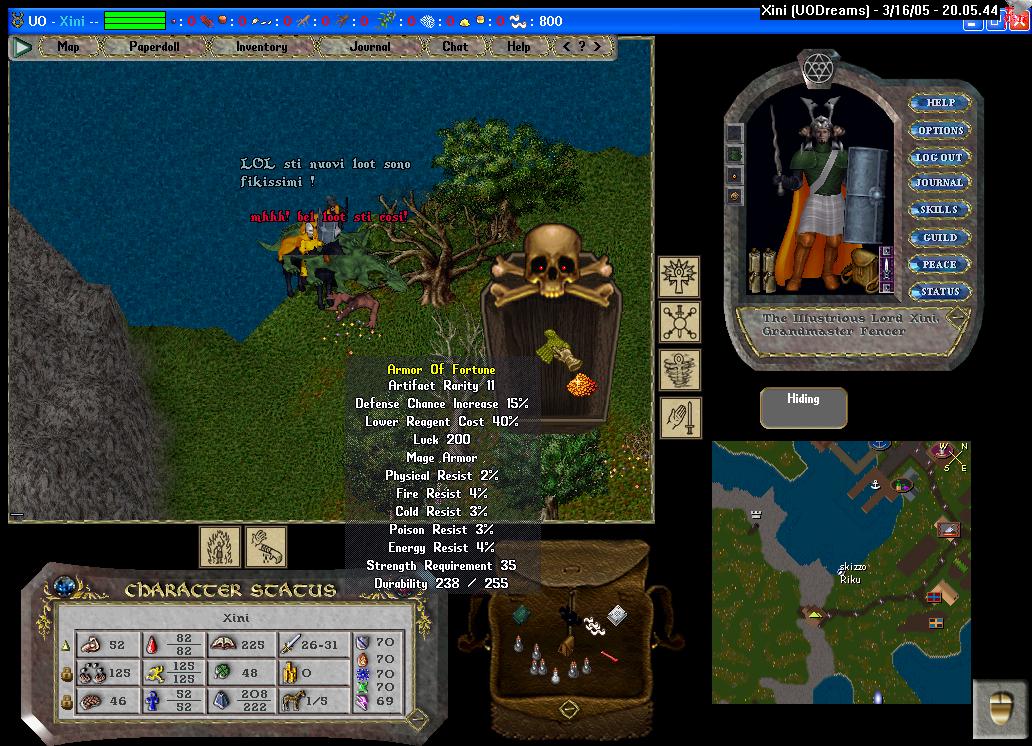Screen dimensions: 1032x746
Task: Click the 'The Illustrious Lord Xini' title text
Action: click(x=850, y=319)
